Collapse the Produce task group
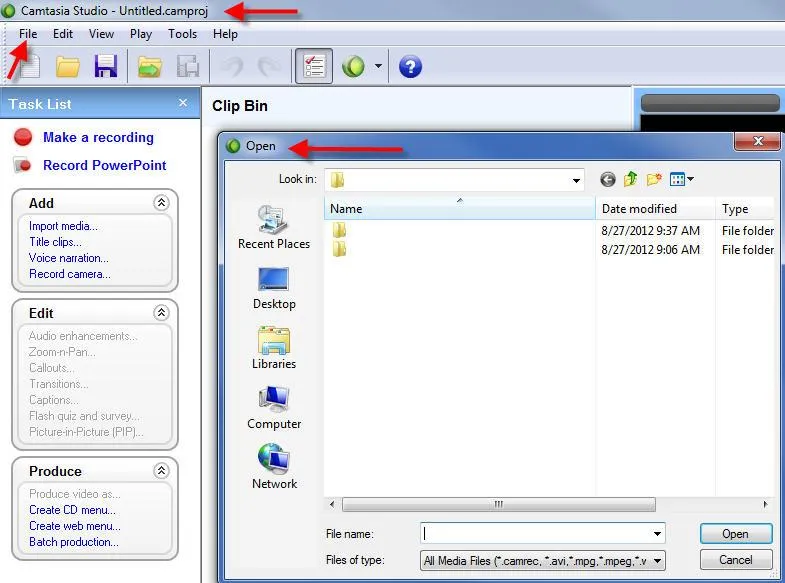The image size is (785, 583). 161,471
